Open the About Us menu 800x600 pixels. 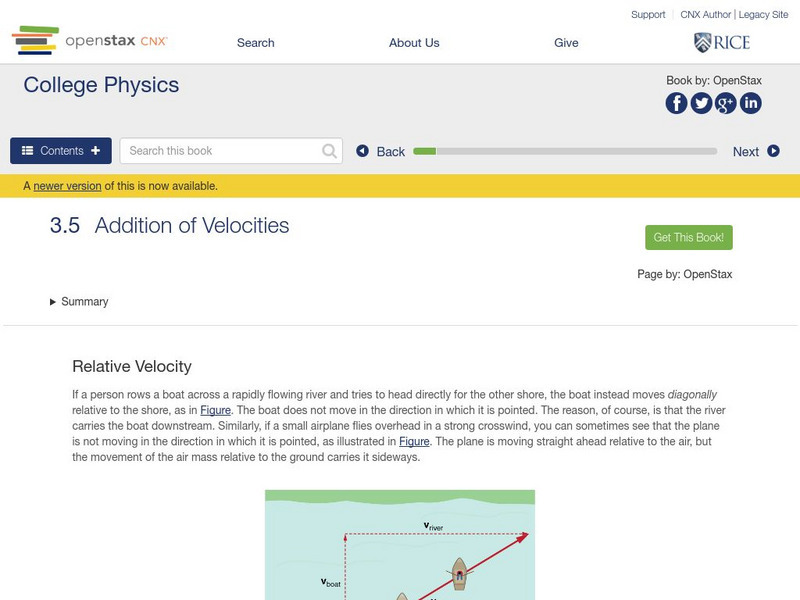(x=414, y=43)
